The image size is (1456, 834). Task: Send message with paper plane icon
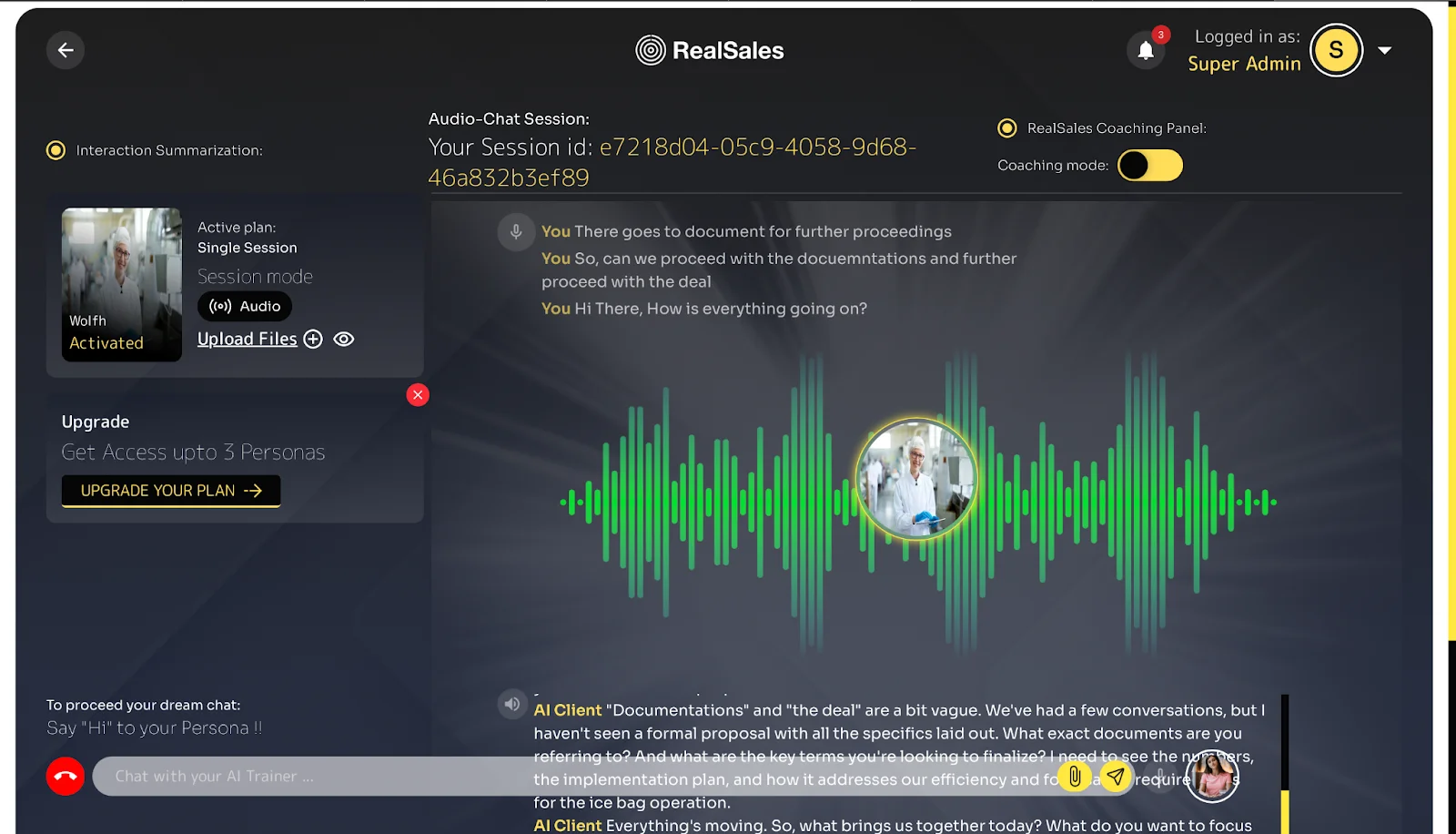[1116, 777]
